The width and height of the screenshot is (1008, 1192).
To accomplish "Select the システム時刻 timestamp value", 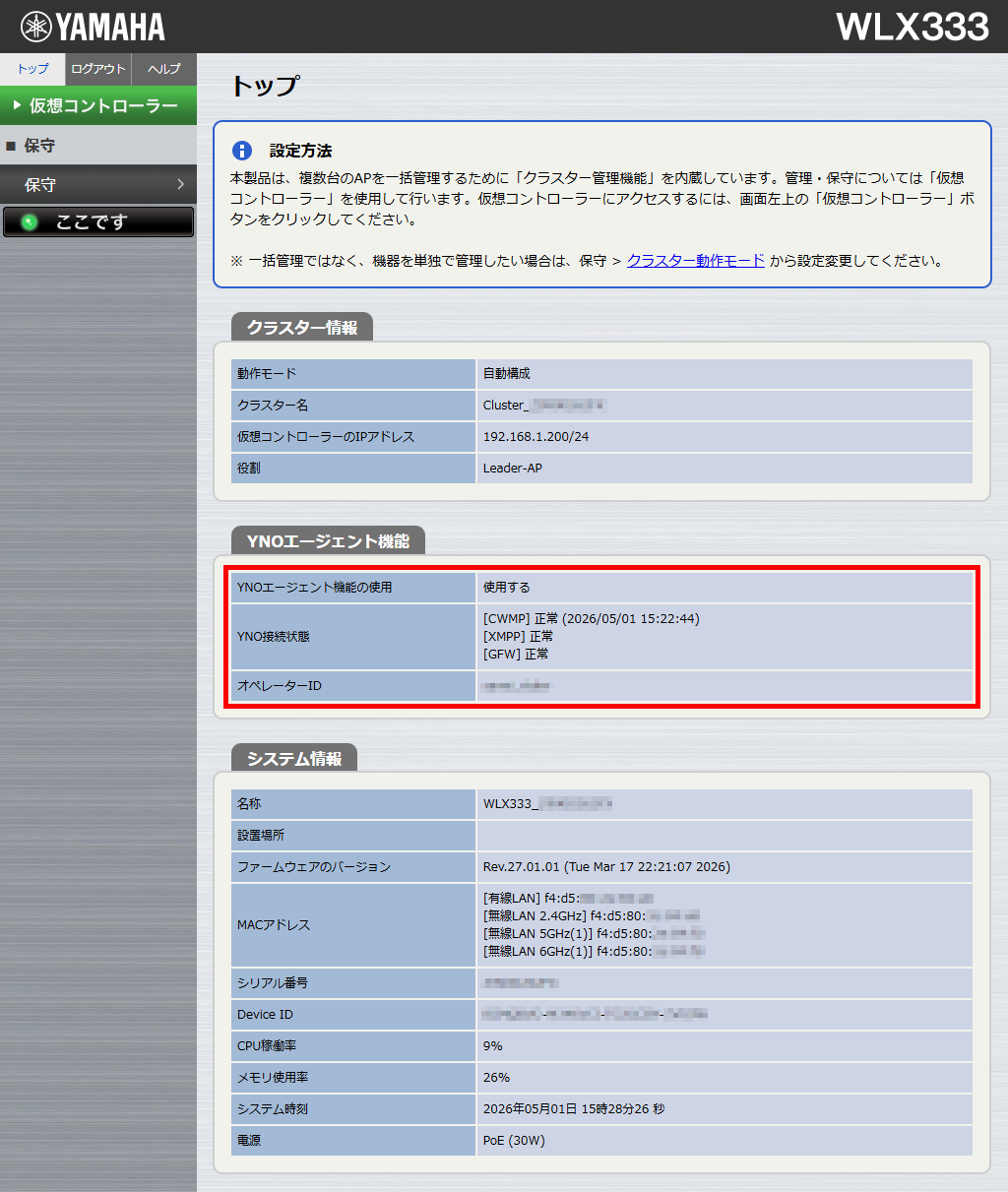I will [x=574, y=1109].
